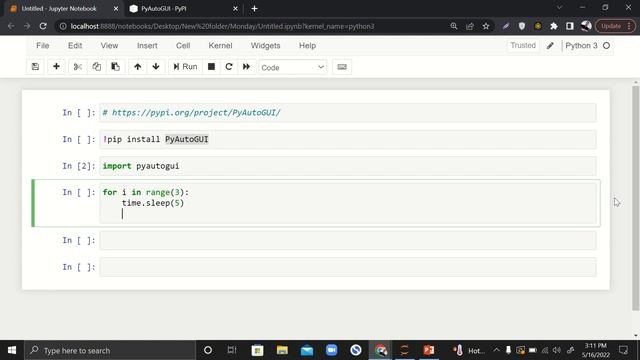Open Mail app from the taskbar
The width and height of the screenshot is (640, 360).
click(307, 350)
